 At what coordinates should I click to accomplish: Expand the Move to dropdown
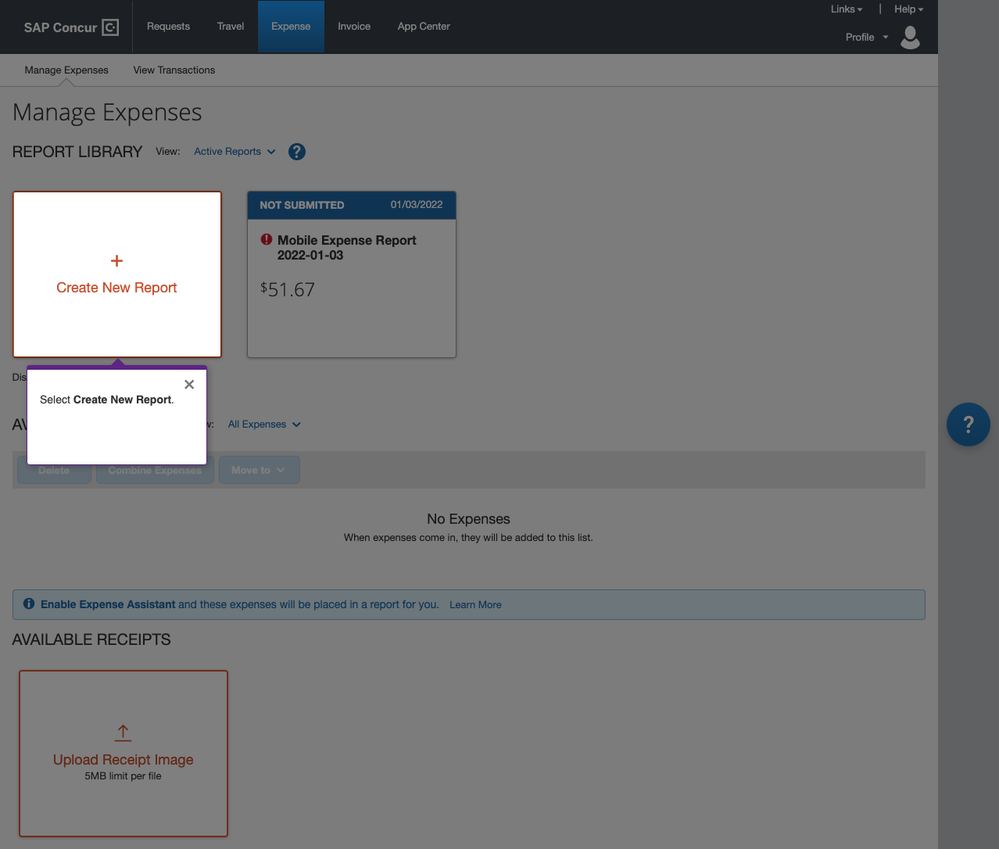coord(259,470)
